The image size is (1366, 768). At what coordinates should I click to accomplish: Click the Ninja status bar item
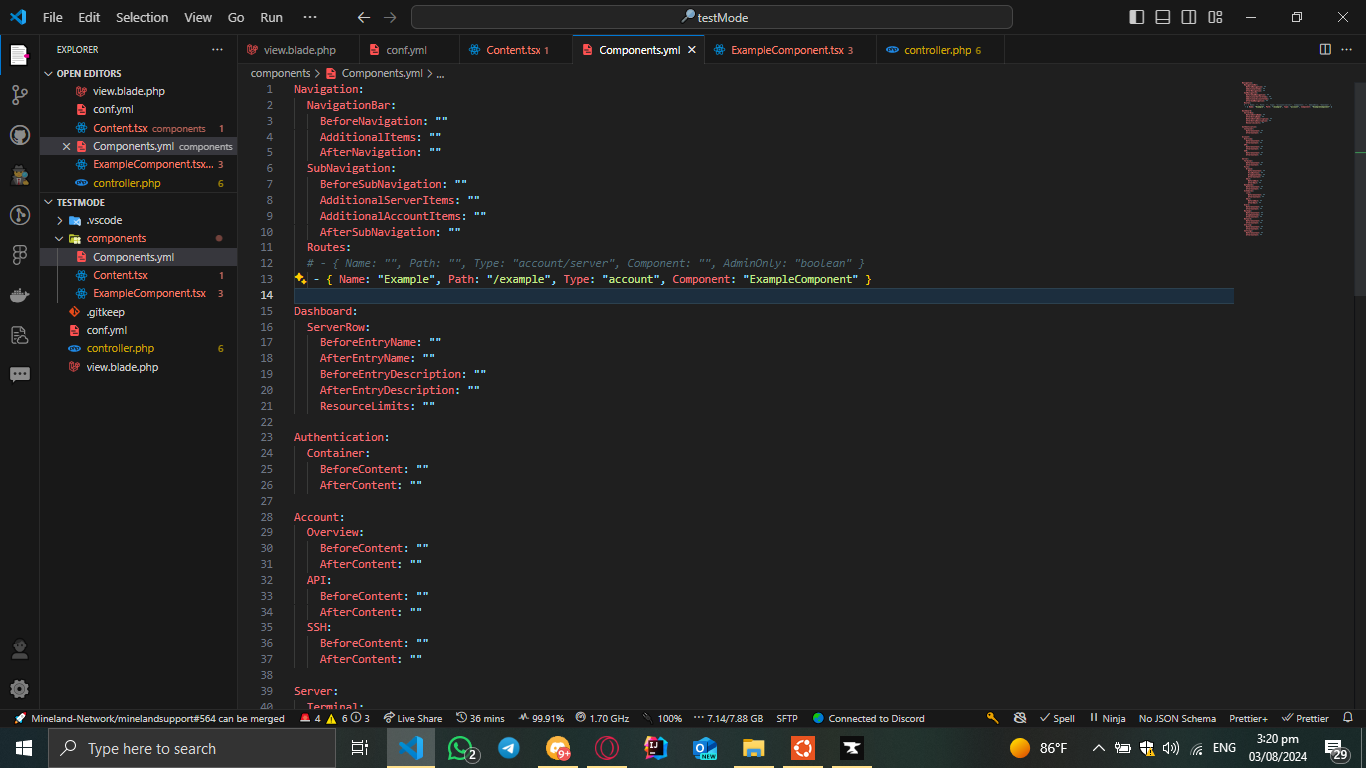click(x=1107, y=718)
